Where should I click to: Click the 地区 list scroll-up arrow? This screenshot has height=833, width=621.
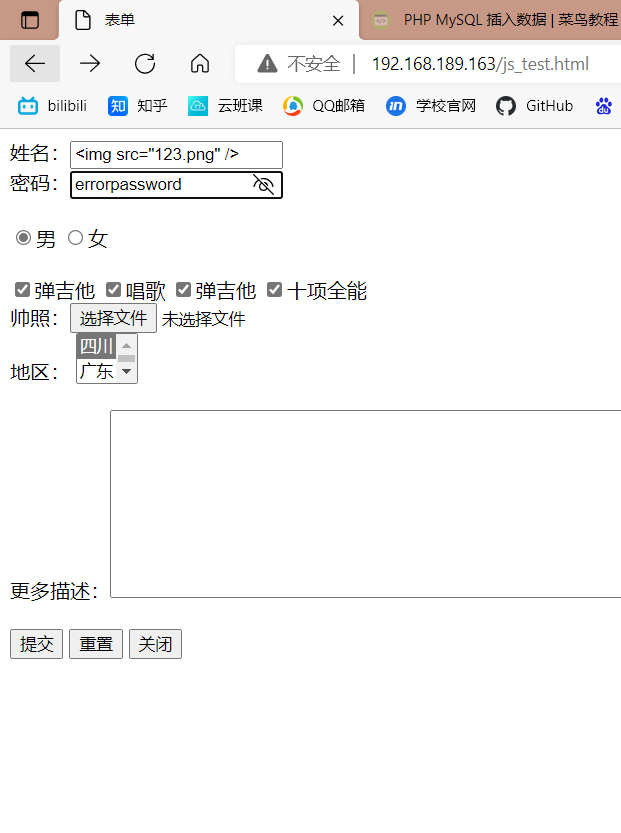[126, 346]
